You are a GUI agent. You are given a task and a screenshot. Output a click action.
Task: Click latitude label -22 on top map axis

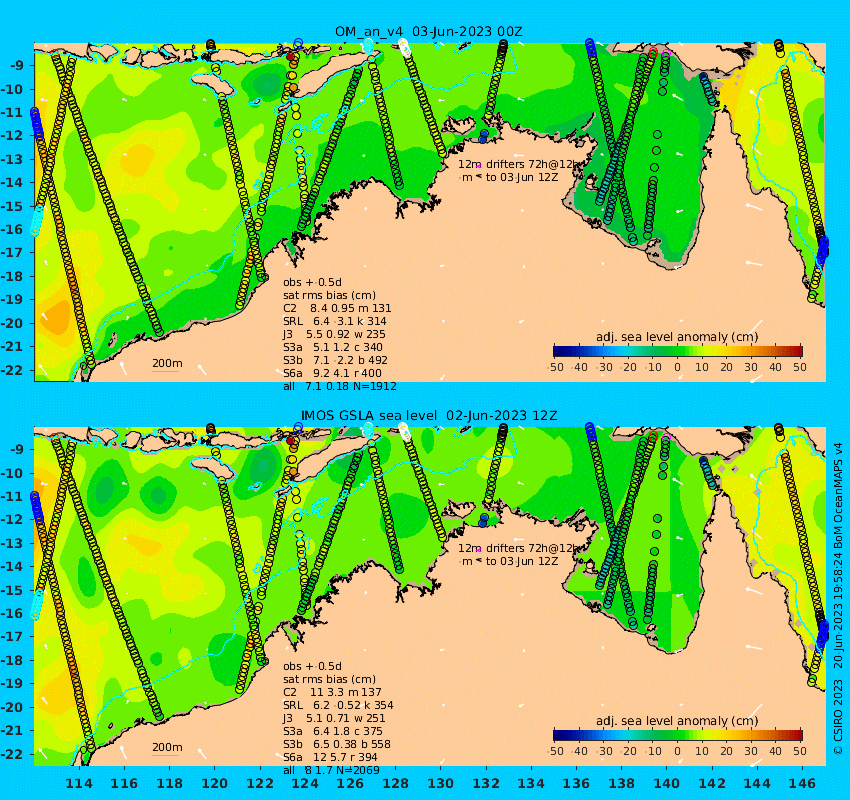pyautogui.click(x=11, y=370)
